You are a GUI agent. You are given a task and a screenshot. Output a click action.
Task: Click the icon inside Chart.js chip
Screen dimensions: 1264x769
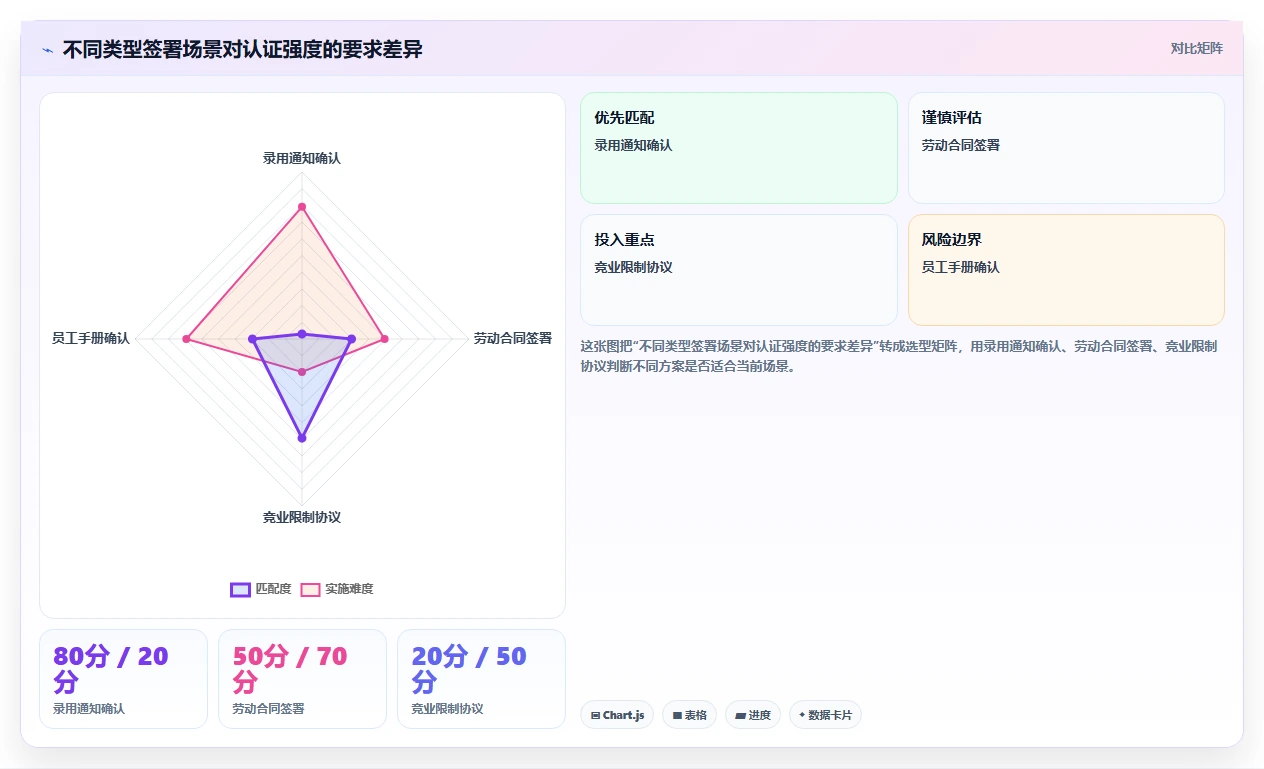pyautogui.click(x=595, y=715)
